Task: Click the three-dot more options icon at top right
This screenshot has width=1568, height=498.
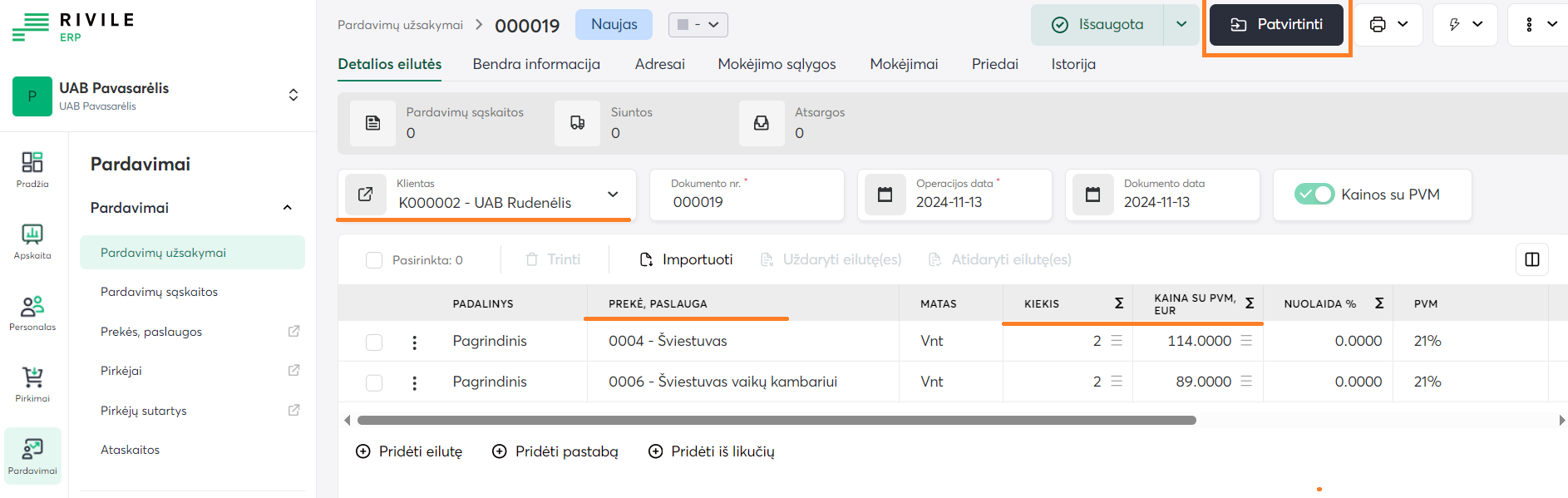Action: click(1529, 25)
